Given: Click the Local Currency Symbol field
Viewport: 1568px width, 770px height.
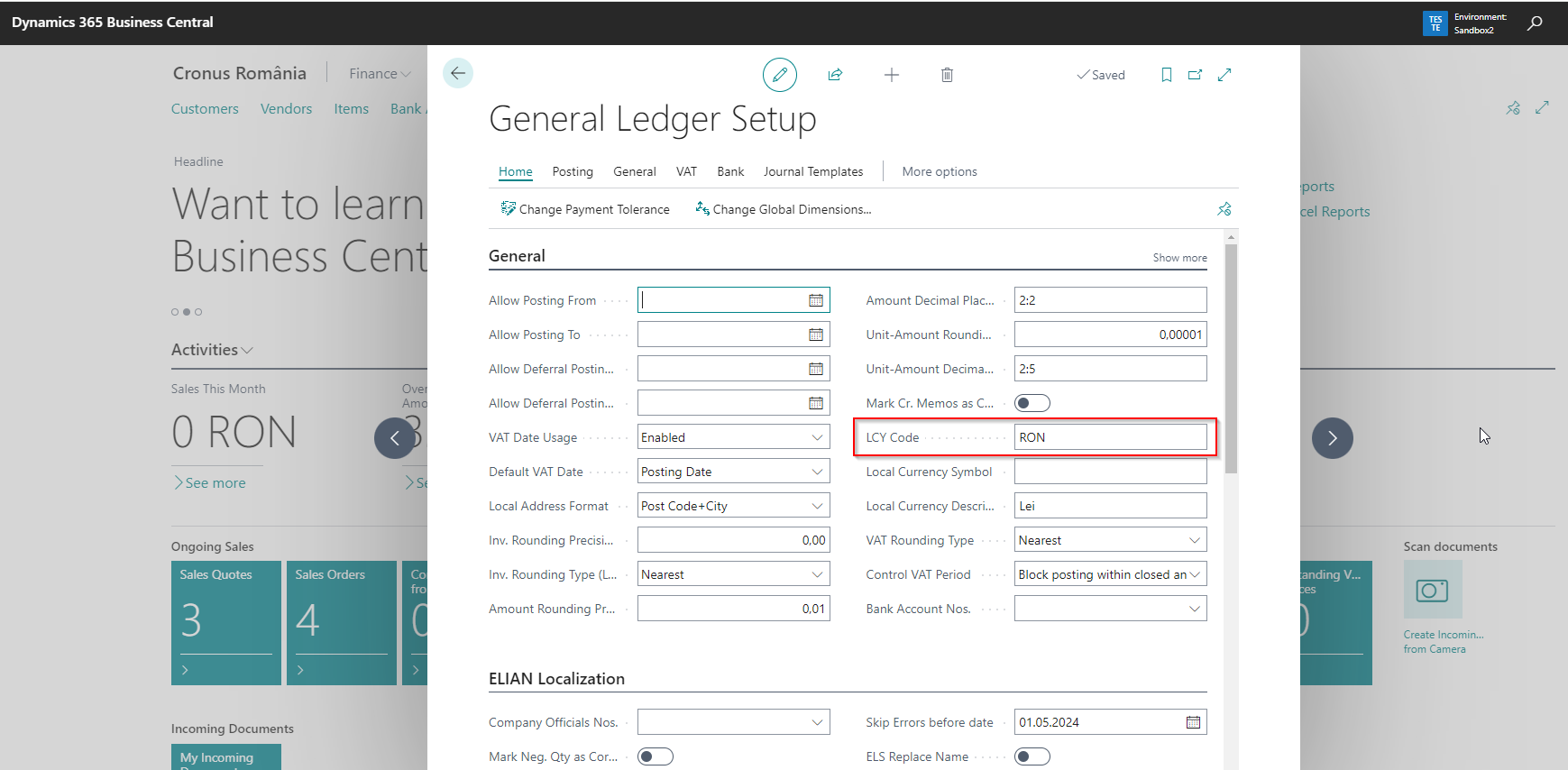Looking at the screenshot, I should 1111,472.
